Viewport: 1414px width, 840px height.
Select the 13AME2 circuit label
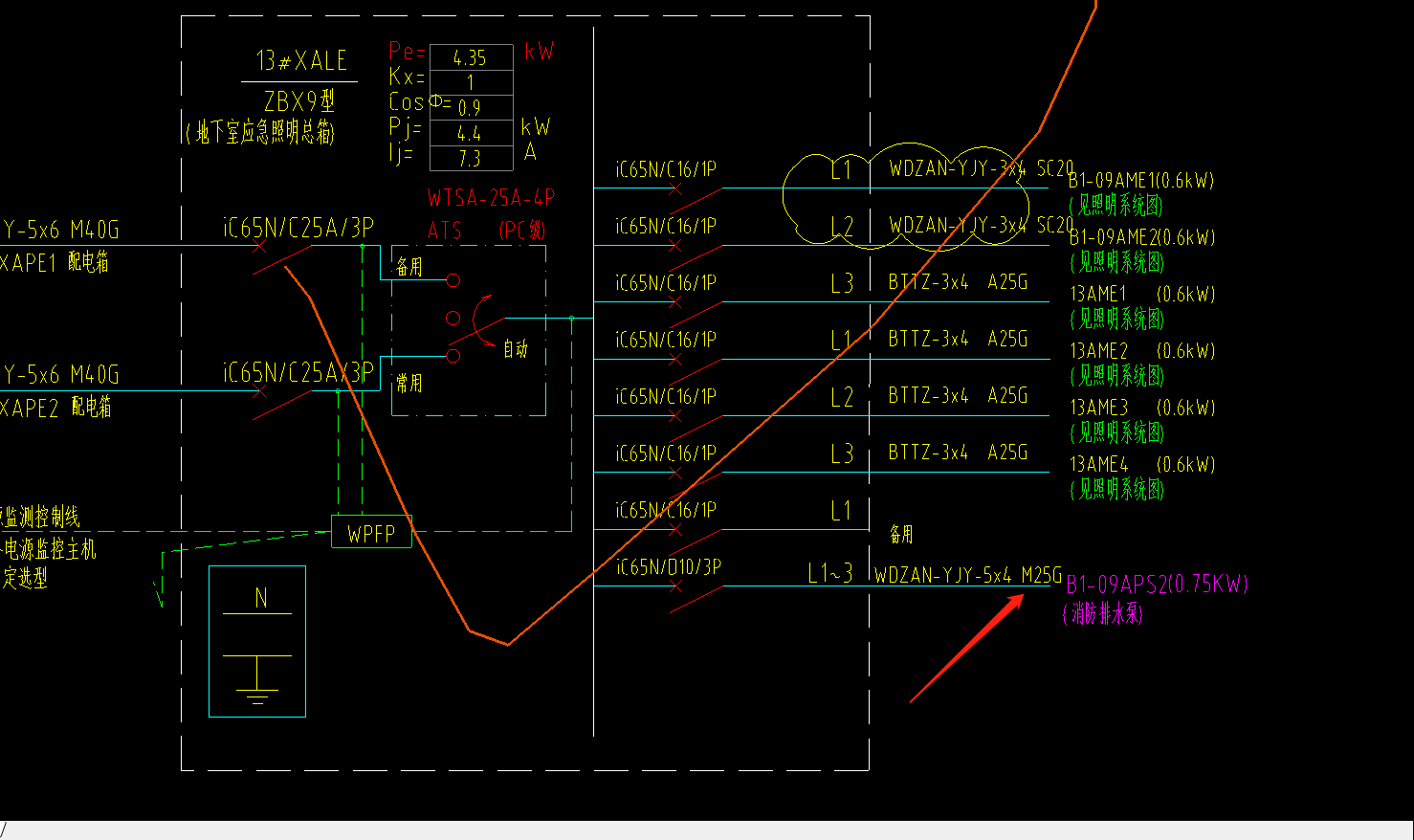[x=1099, y=351]
